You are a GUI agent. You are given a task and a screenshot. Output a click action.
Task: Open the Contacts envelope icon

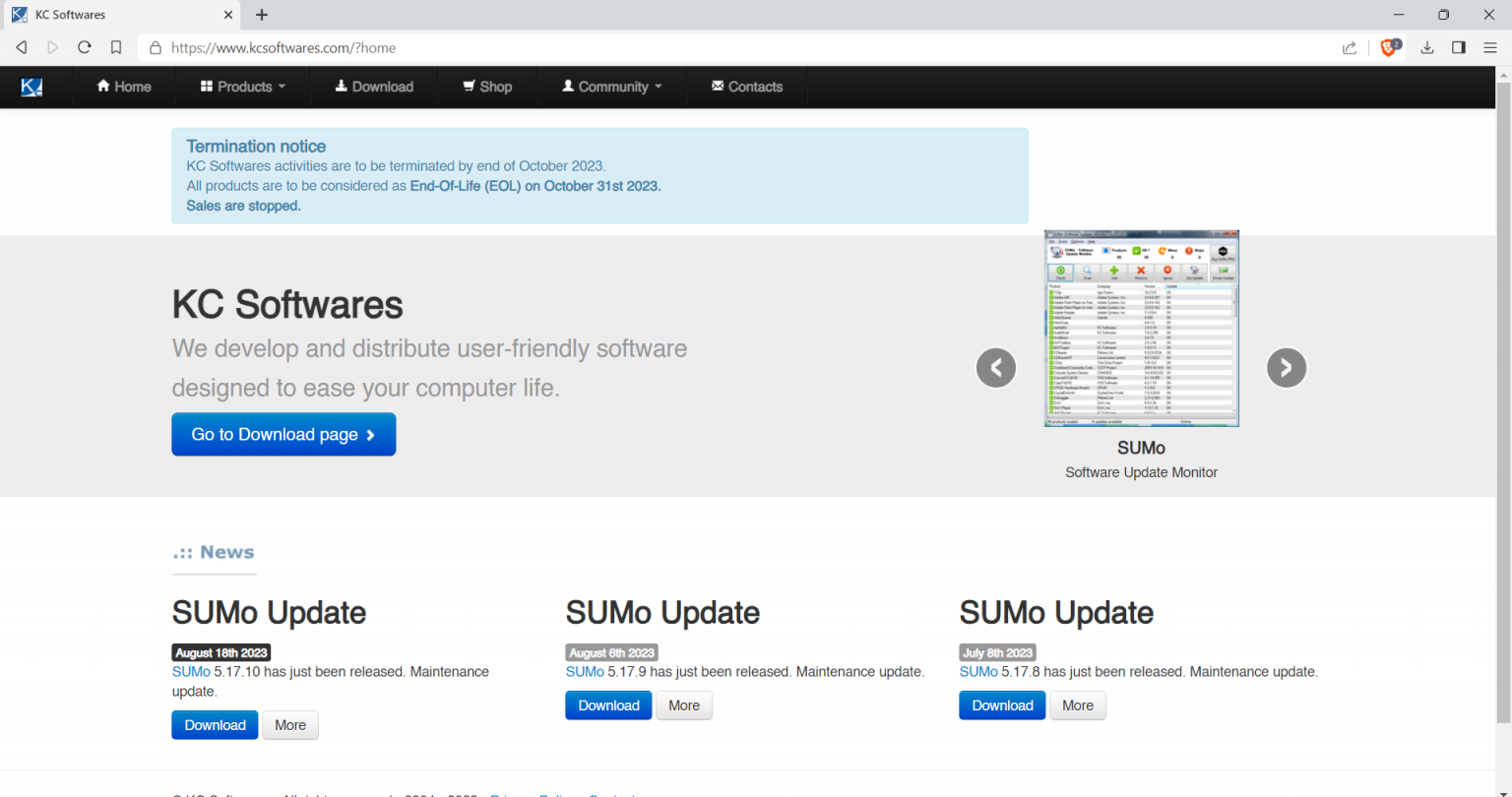(717, 87)
